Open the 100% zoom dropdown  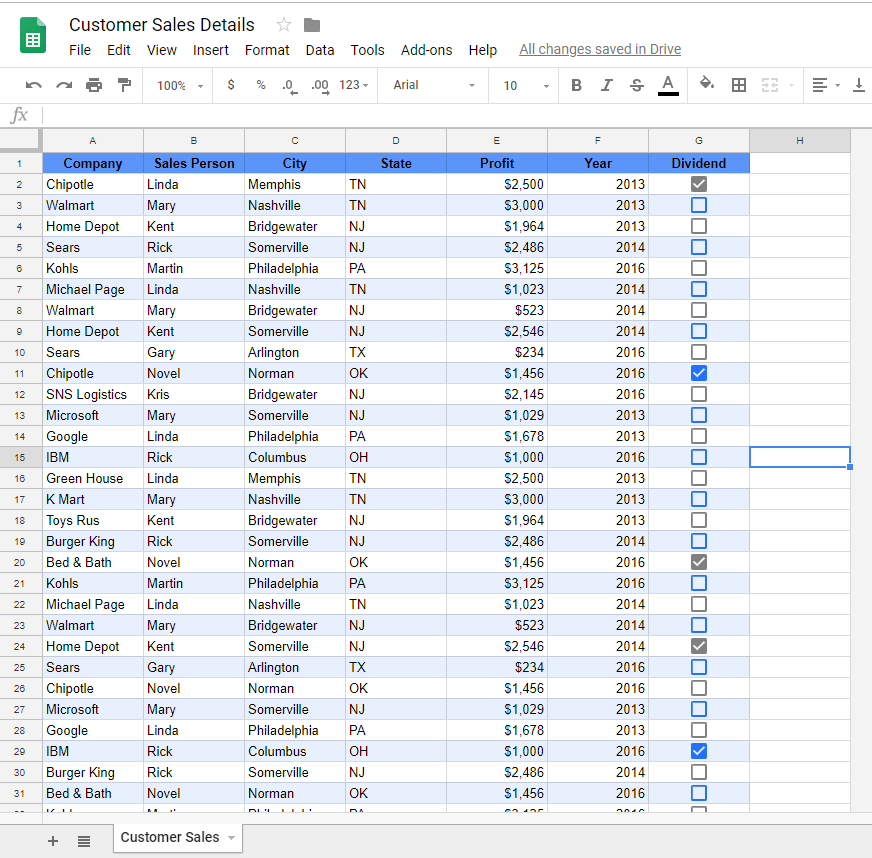tap(180, 86)
